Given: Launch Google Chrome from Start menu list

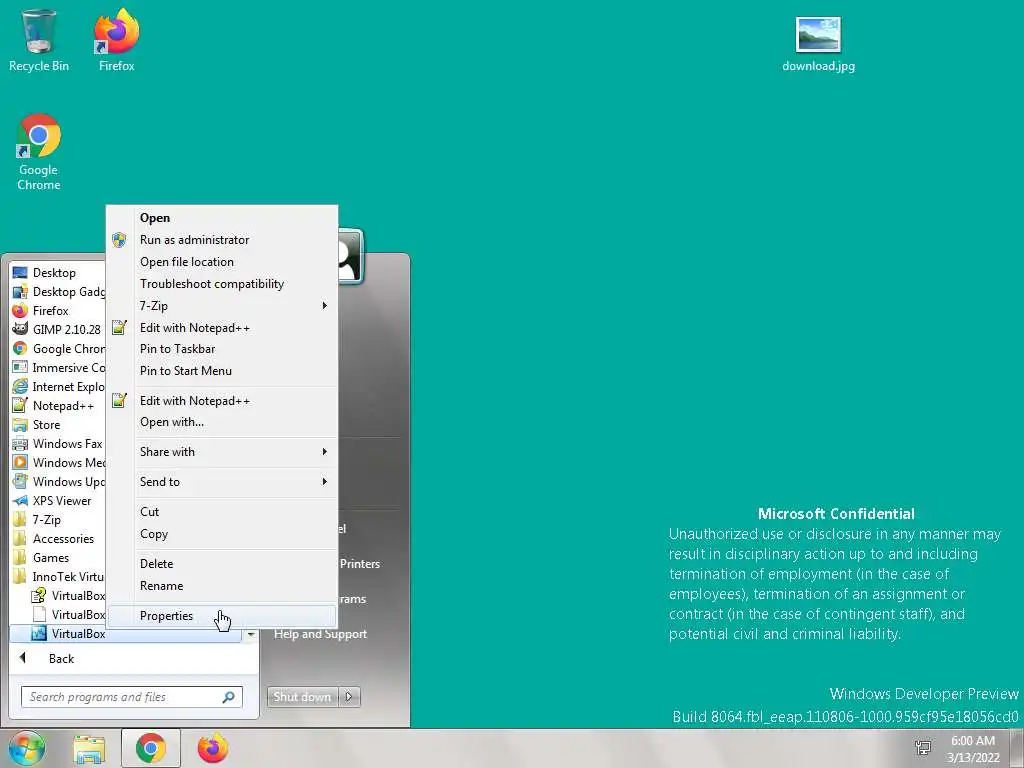Looking at the screenshot, I should tap(57, 349).
